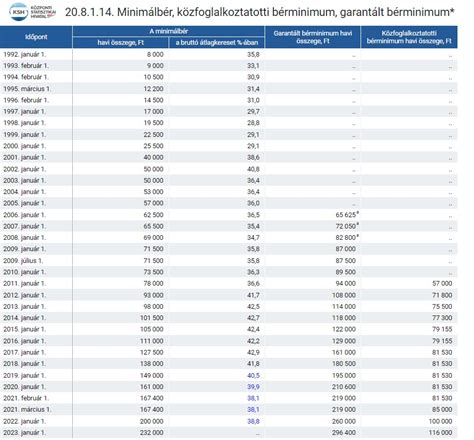
Task: Click 'Garantált bérminimum havi összege' header
Action: coord(313,37)
